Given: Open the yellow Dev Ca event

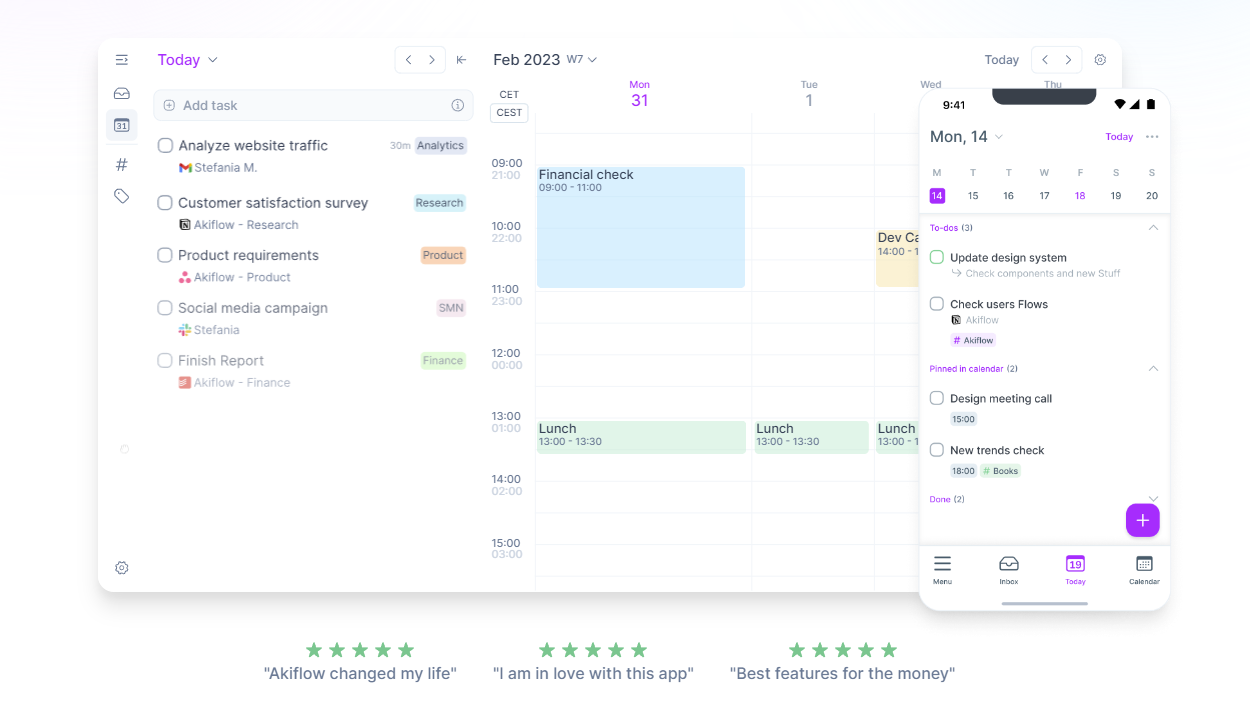Looking at the screenshot, I should tap(898, 258).
